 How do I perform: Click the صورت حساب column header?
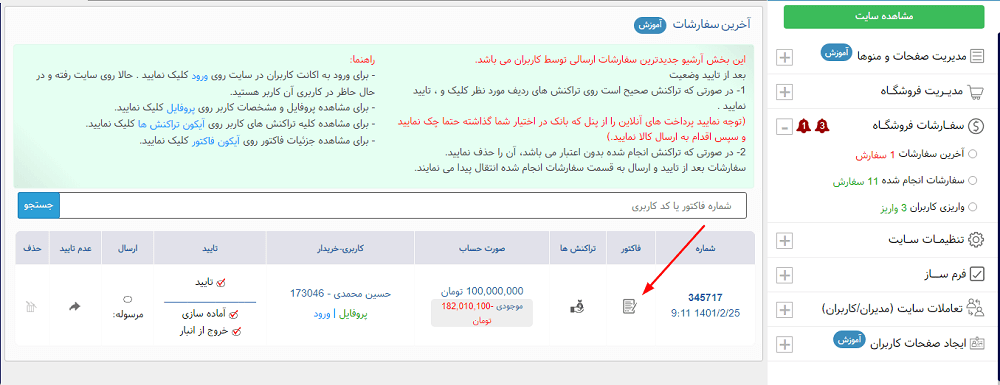[x=482, y=248]
